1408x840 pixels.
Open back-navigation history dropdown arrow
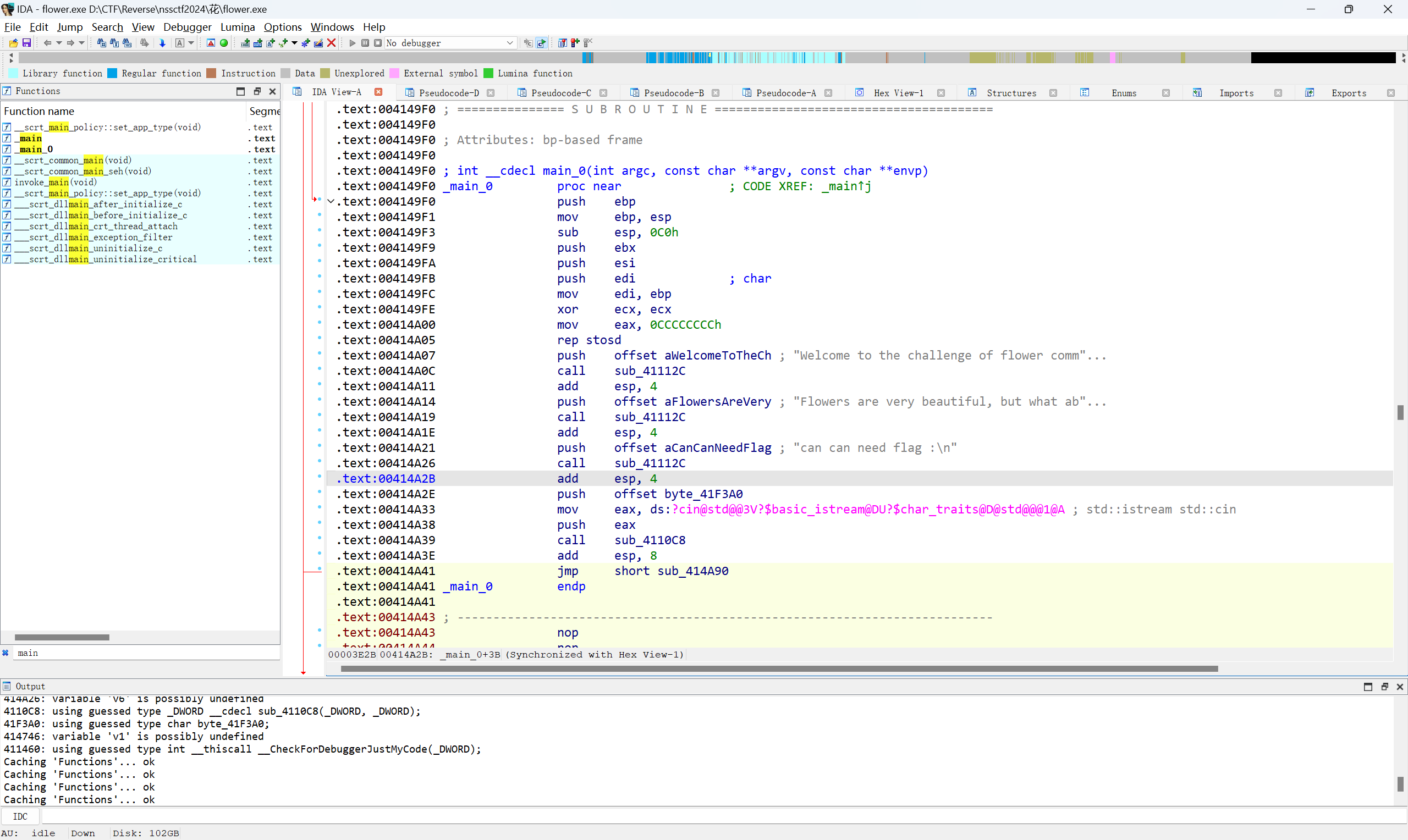click(x=59, y=43)
